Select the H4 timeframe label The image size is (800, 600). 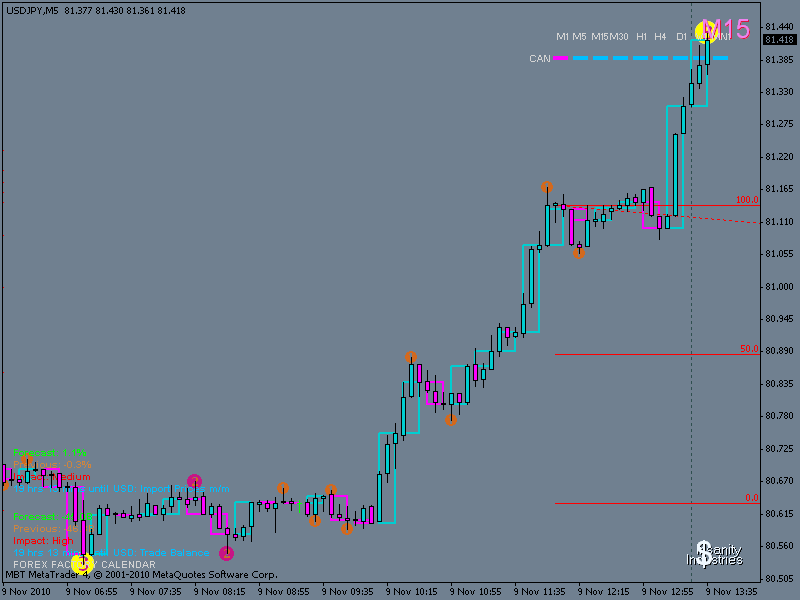pos(660,37)
